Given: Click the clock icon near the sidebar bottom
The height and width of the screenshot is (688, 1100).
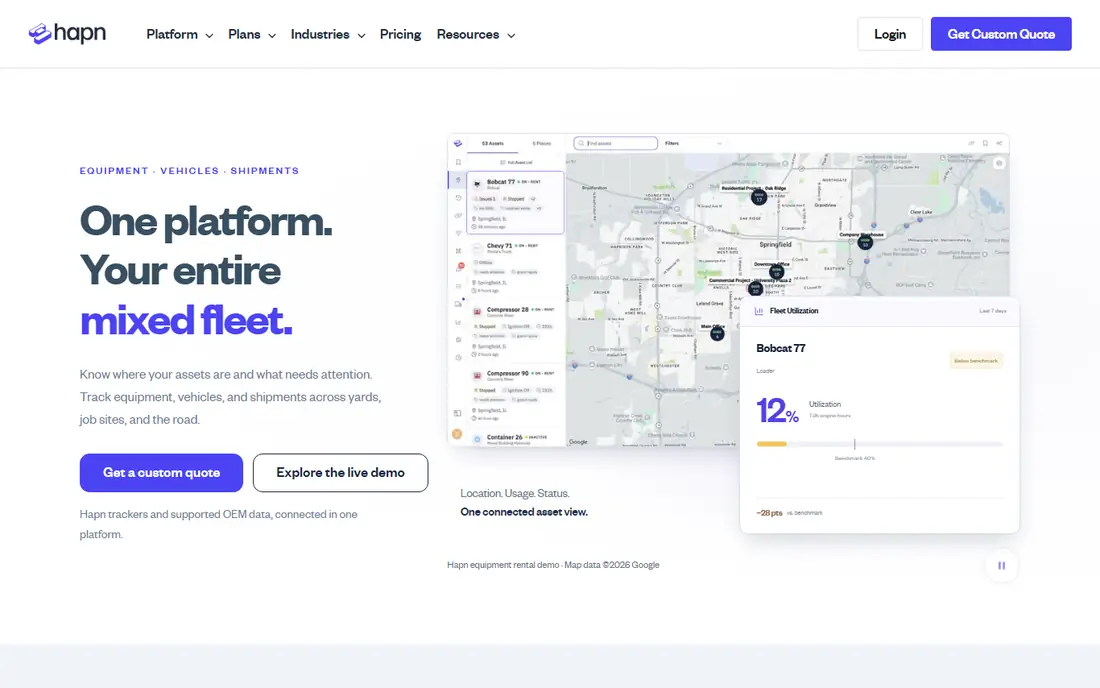Looking at the screenshot, I should tap(458, 358).
